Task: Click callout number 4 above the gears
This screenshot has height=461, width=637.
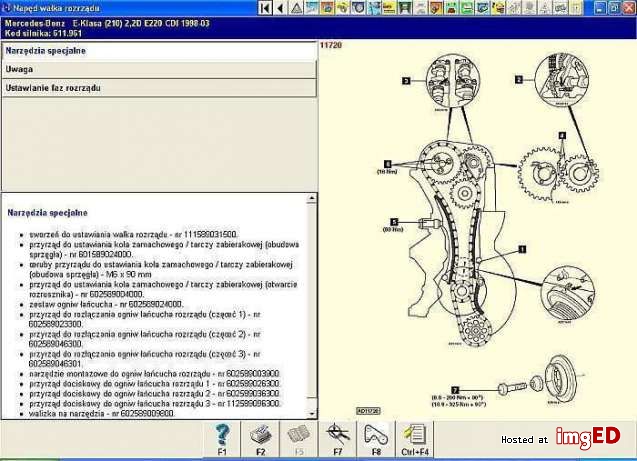Action: tap(562, 135)
